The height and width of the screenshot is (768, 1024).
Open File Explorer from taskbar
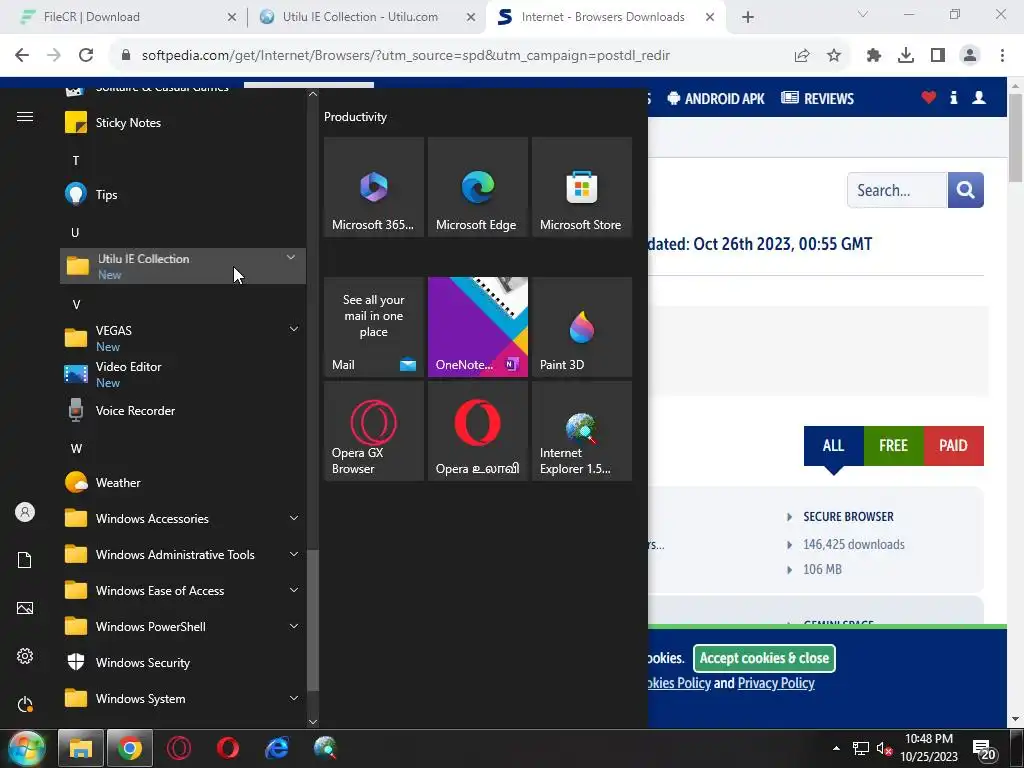click(x=81, y=748)
